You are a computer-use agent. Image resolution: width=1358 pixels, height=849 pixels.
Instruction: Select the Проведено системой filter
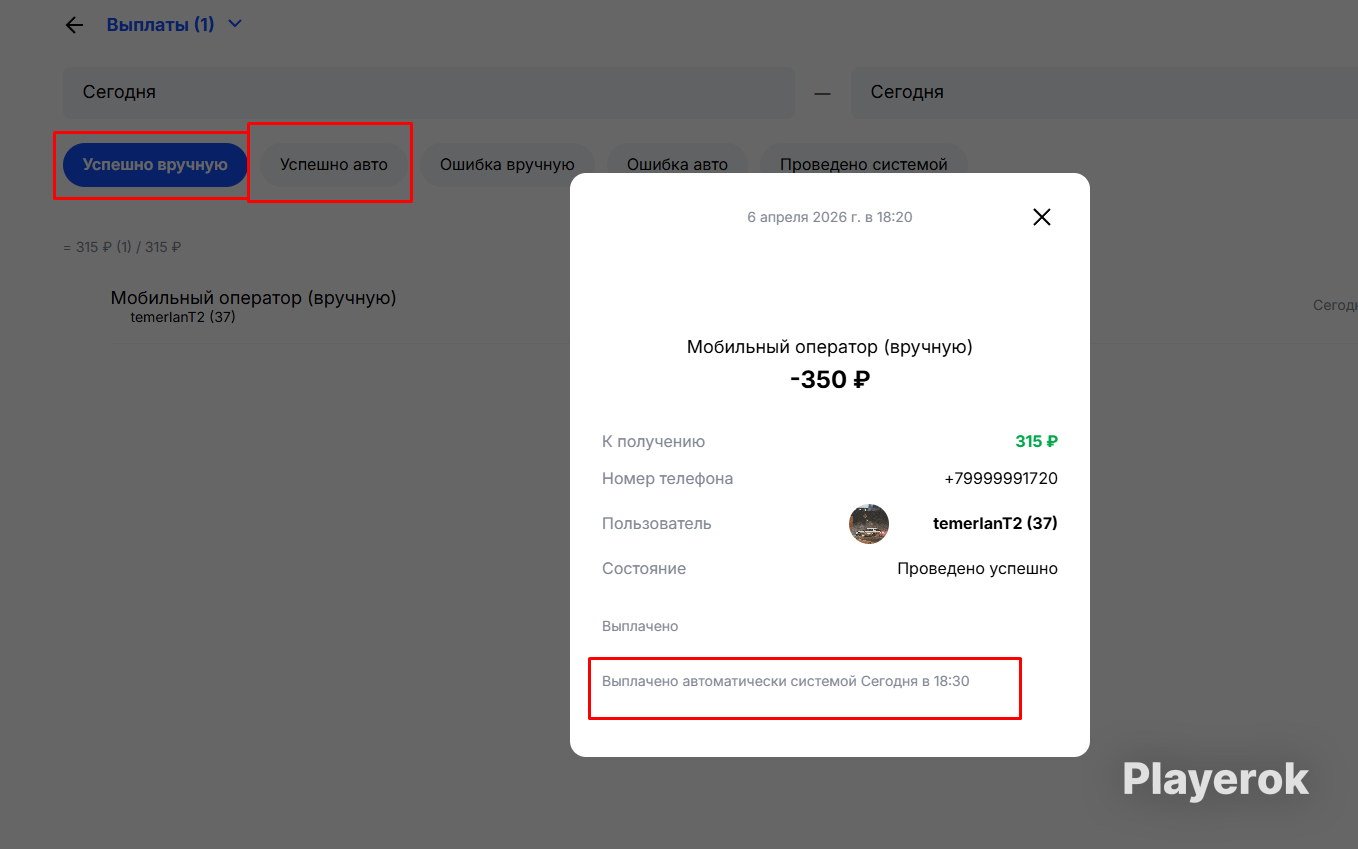pos(863,165)
